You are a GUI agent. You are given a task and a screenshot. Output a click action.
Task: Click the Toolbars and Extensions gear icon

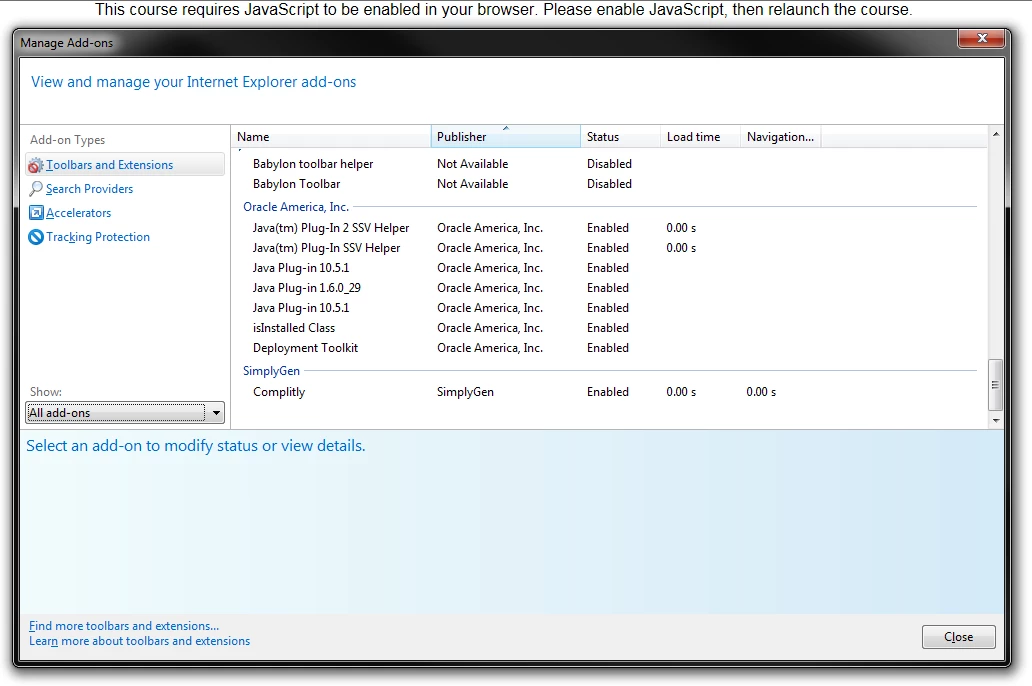pos(36,165)
